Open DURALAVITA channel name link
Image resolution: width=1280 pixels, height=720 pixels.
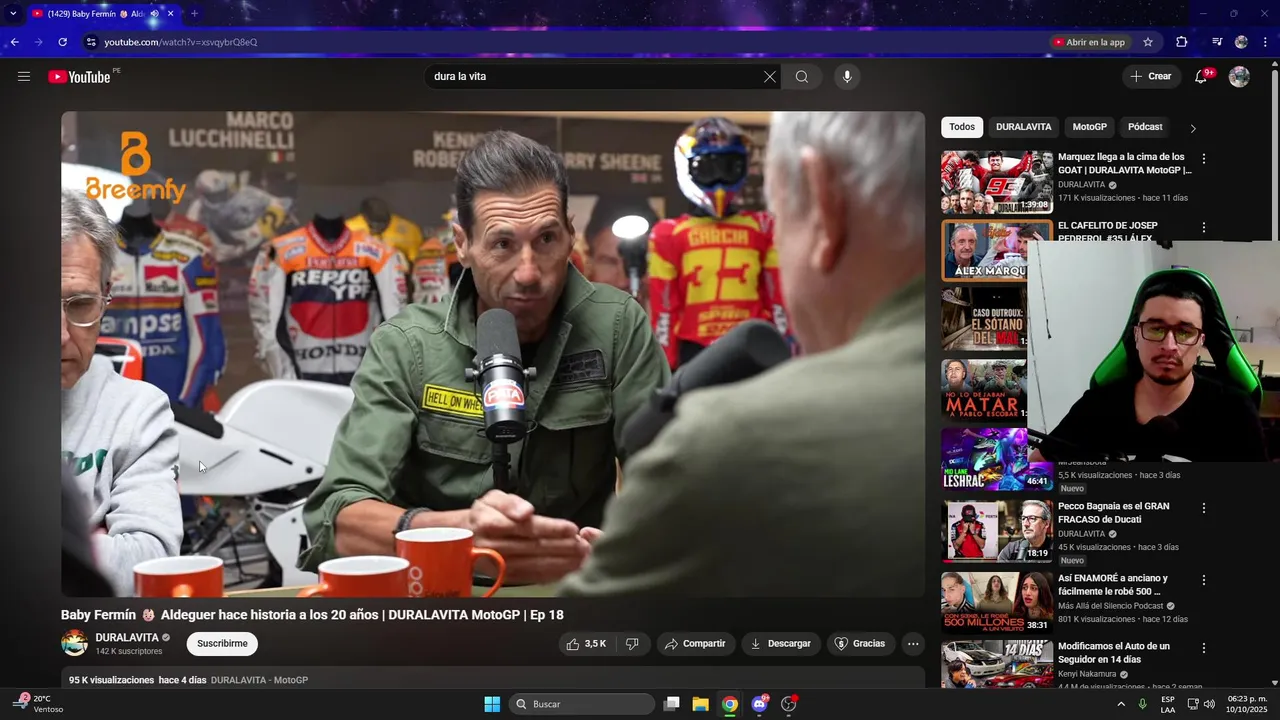[127, 637]
